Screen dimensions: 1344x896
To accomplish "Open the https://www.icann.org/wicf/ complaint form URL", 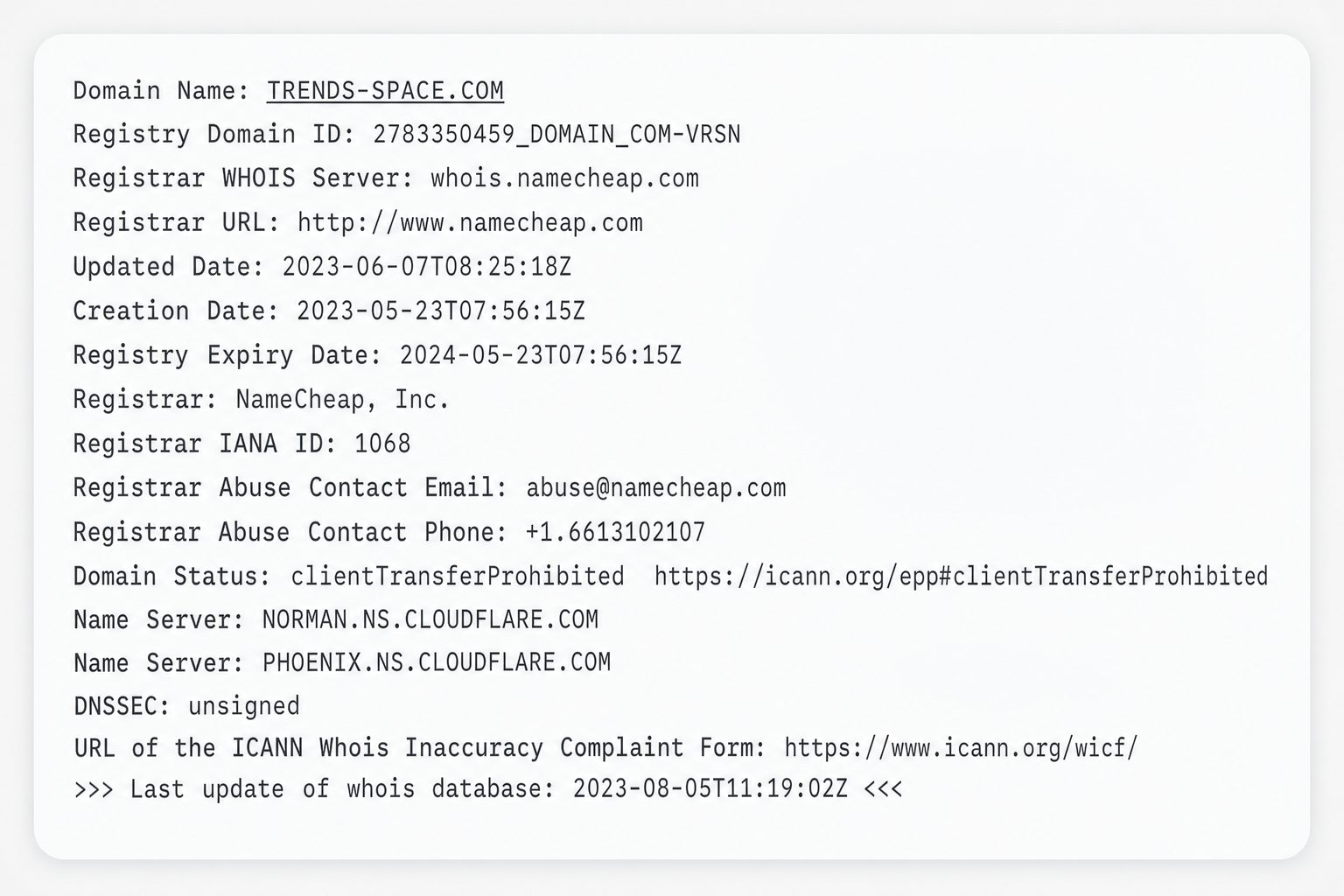I will click(961, 748).
